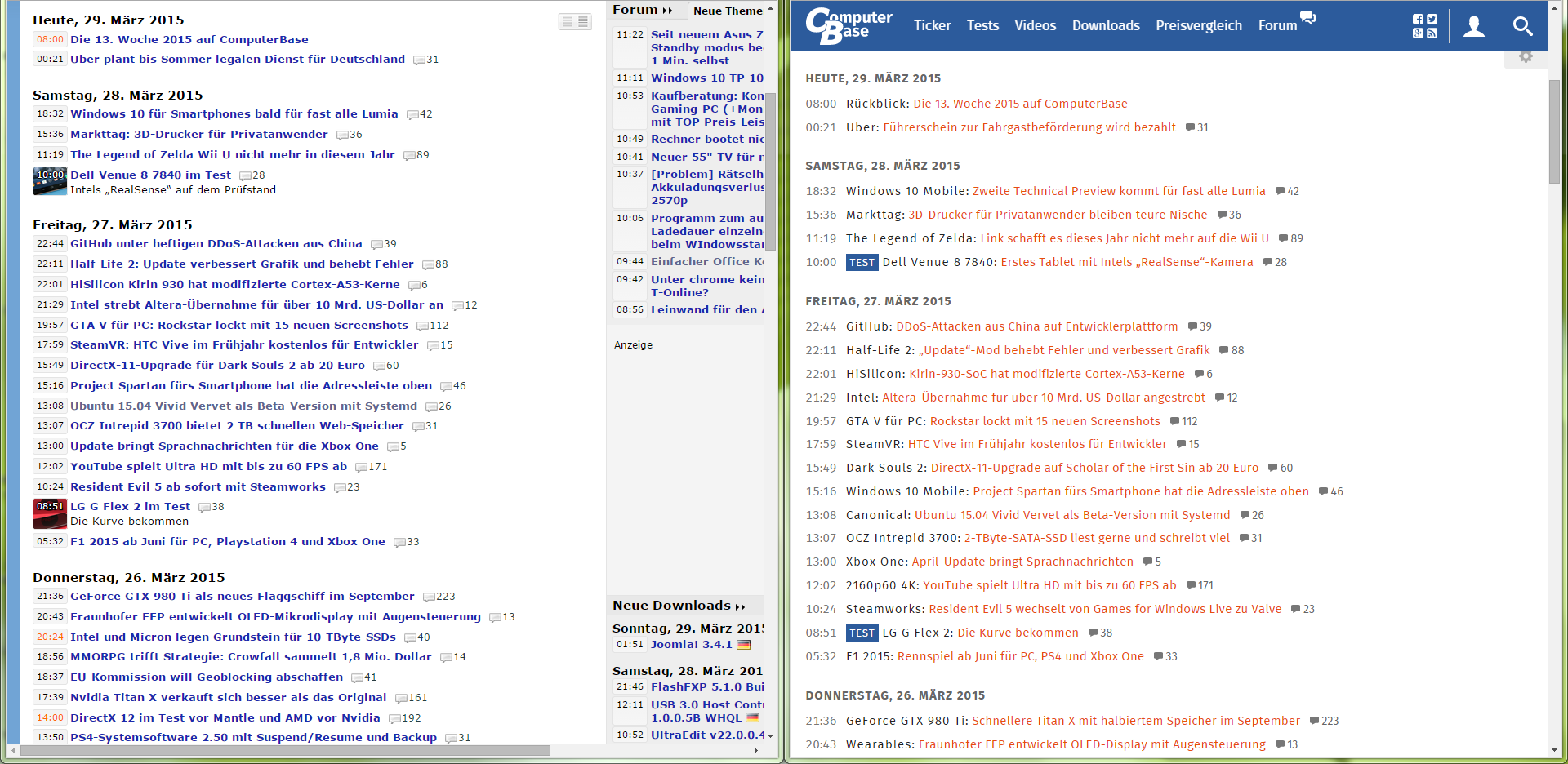Open the Videos menu item

click(x=1036, y=25)
